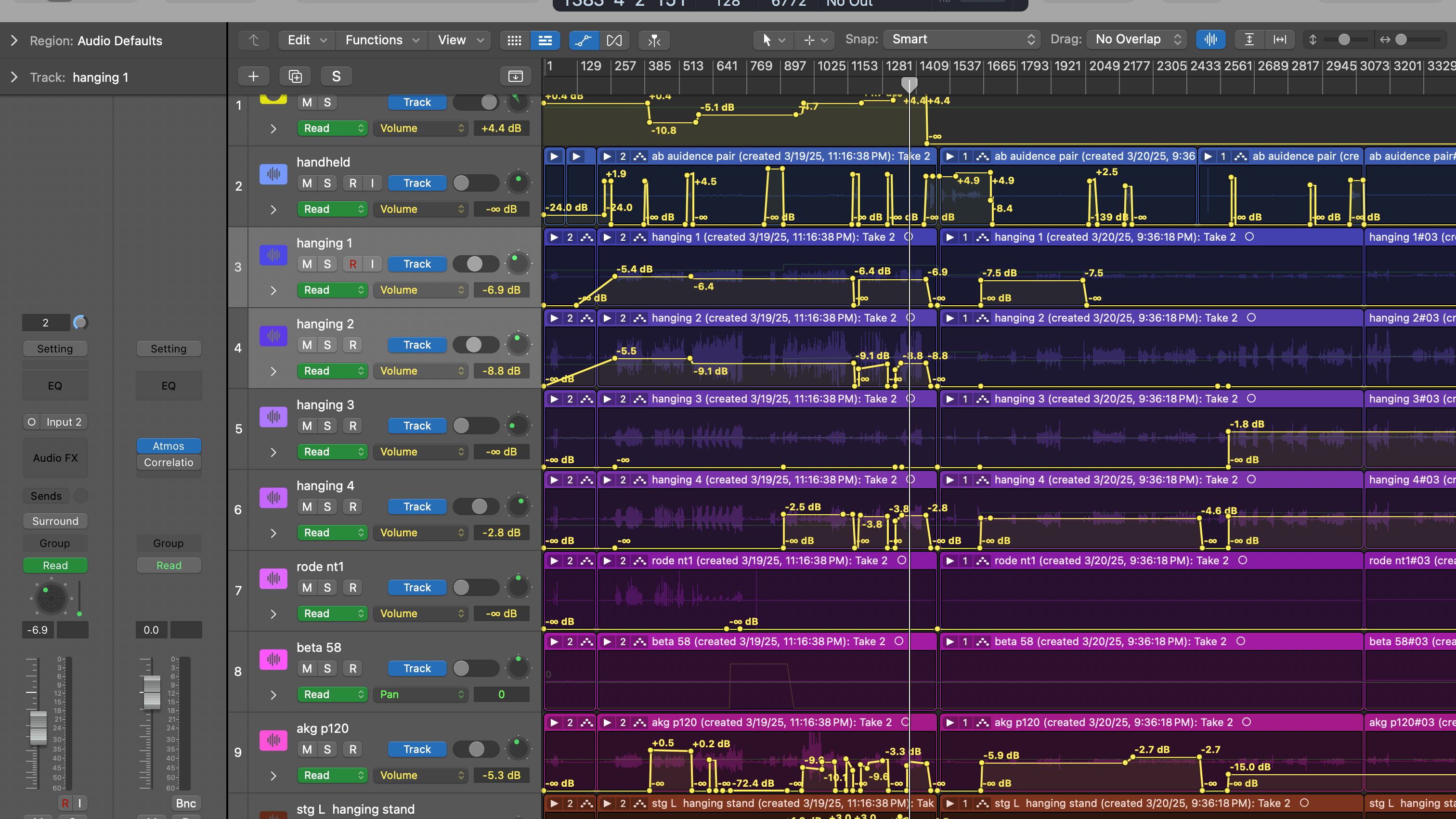Click the Atmos plugin button
The image size is (1456, 819).
(169, 446)
